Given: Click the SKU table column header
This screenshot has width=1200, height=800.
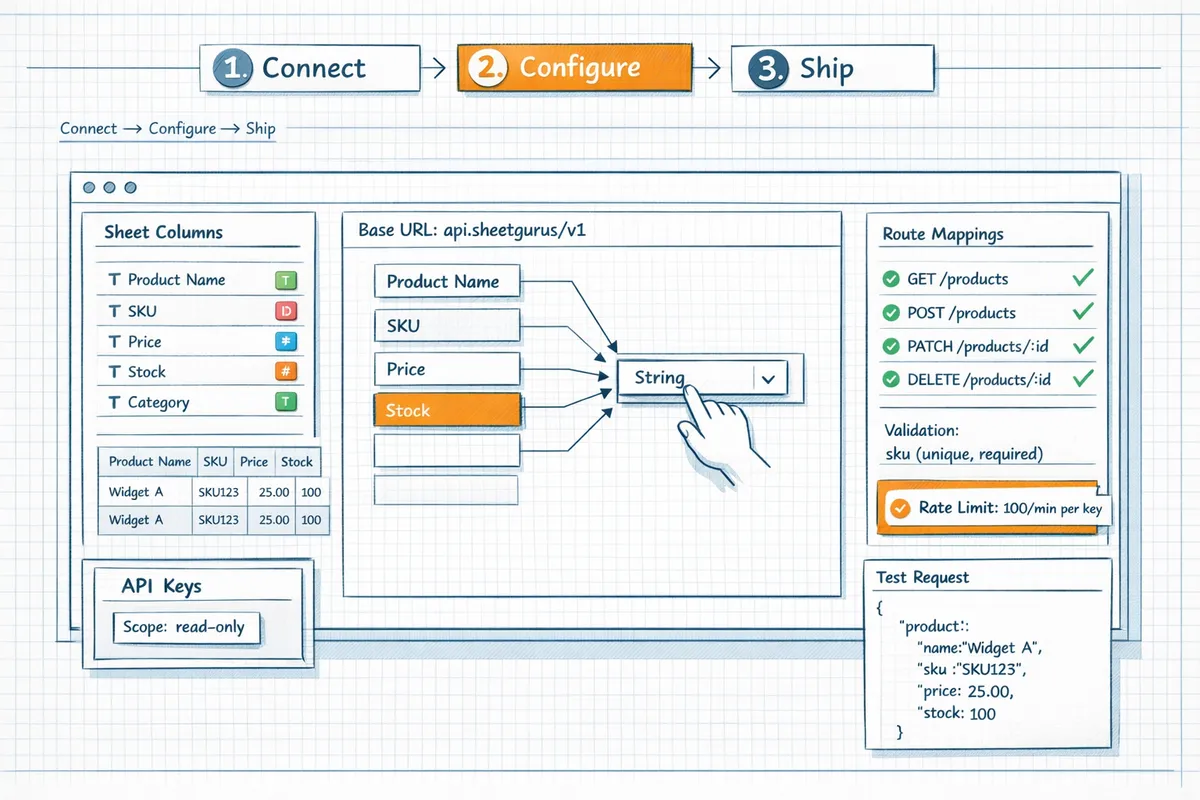Looking at the screenshot, I should click(x=215, y=461).
